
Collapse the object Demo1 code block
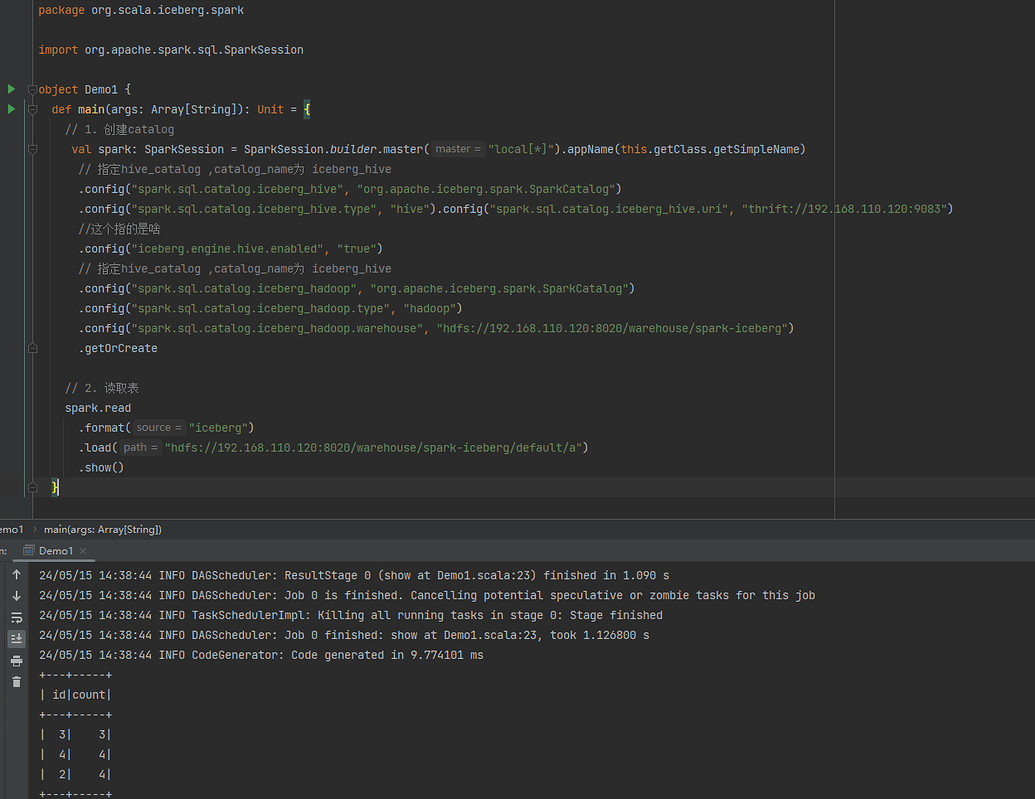[x=33, y=90]
